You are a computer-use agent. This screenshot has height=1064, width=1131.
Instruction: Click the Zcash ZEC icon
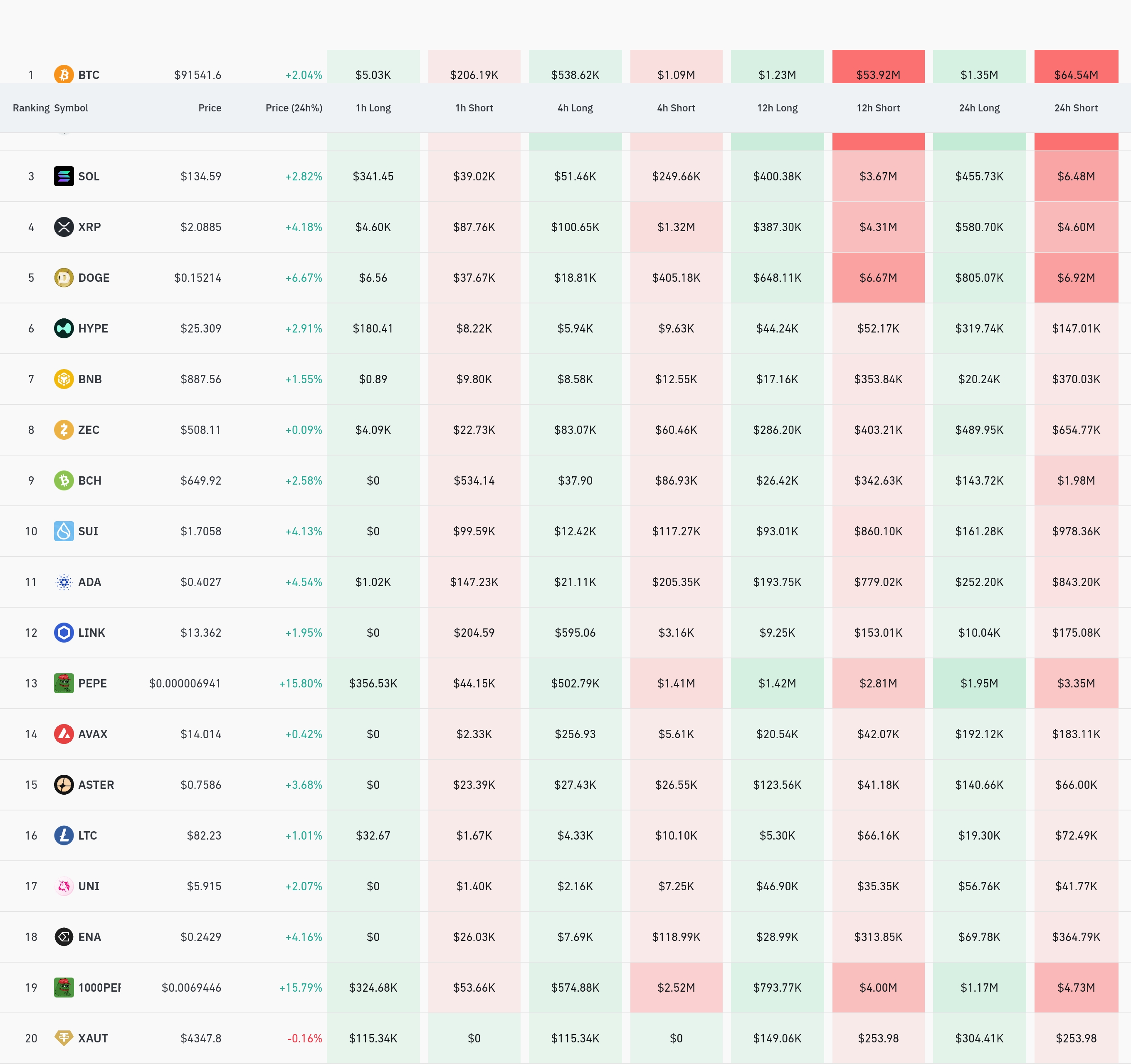(64, 429)
